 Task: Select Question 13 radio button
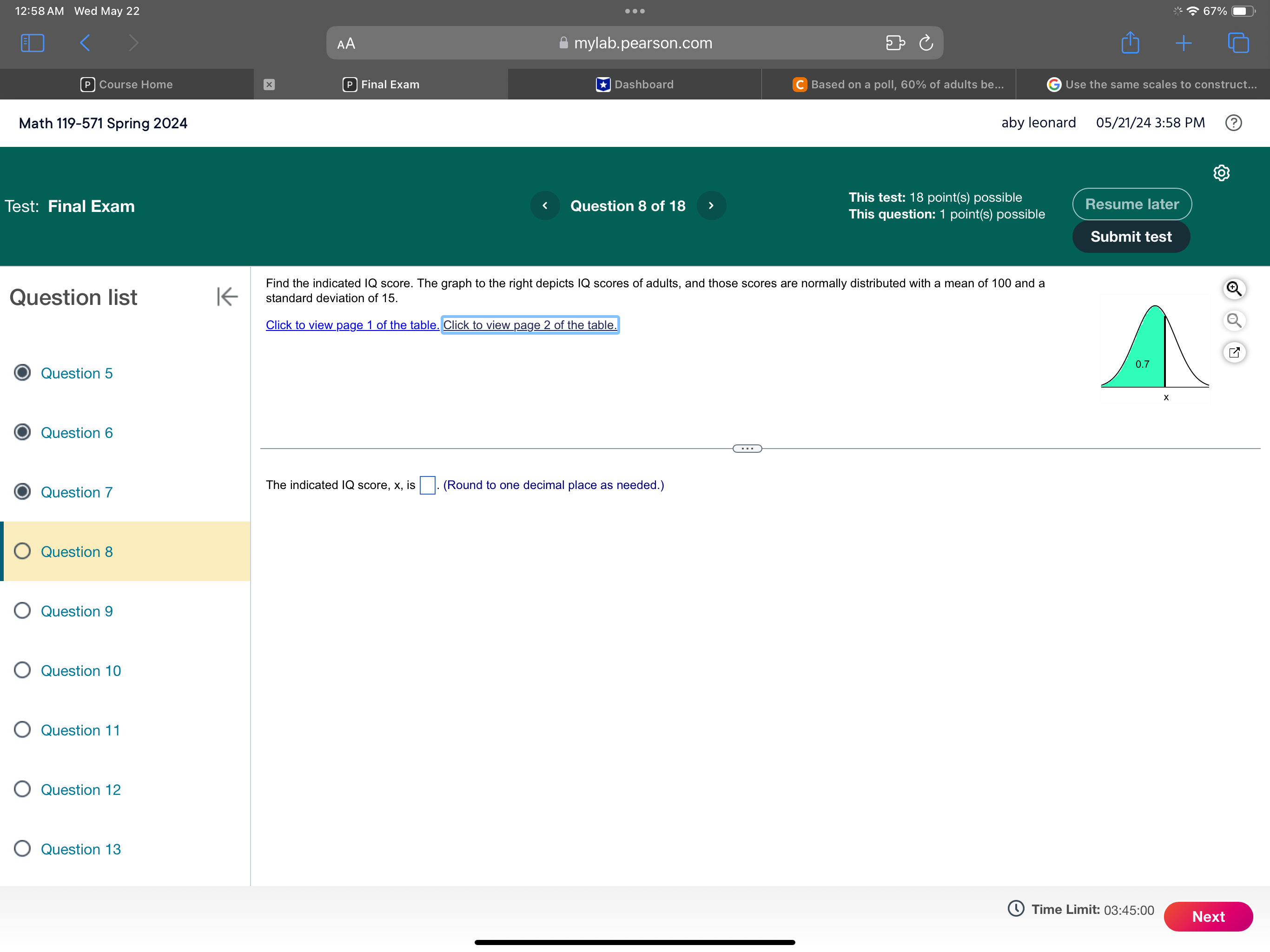(22, 848)
